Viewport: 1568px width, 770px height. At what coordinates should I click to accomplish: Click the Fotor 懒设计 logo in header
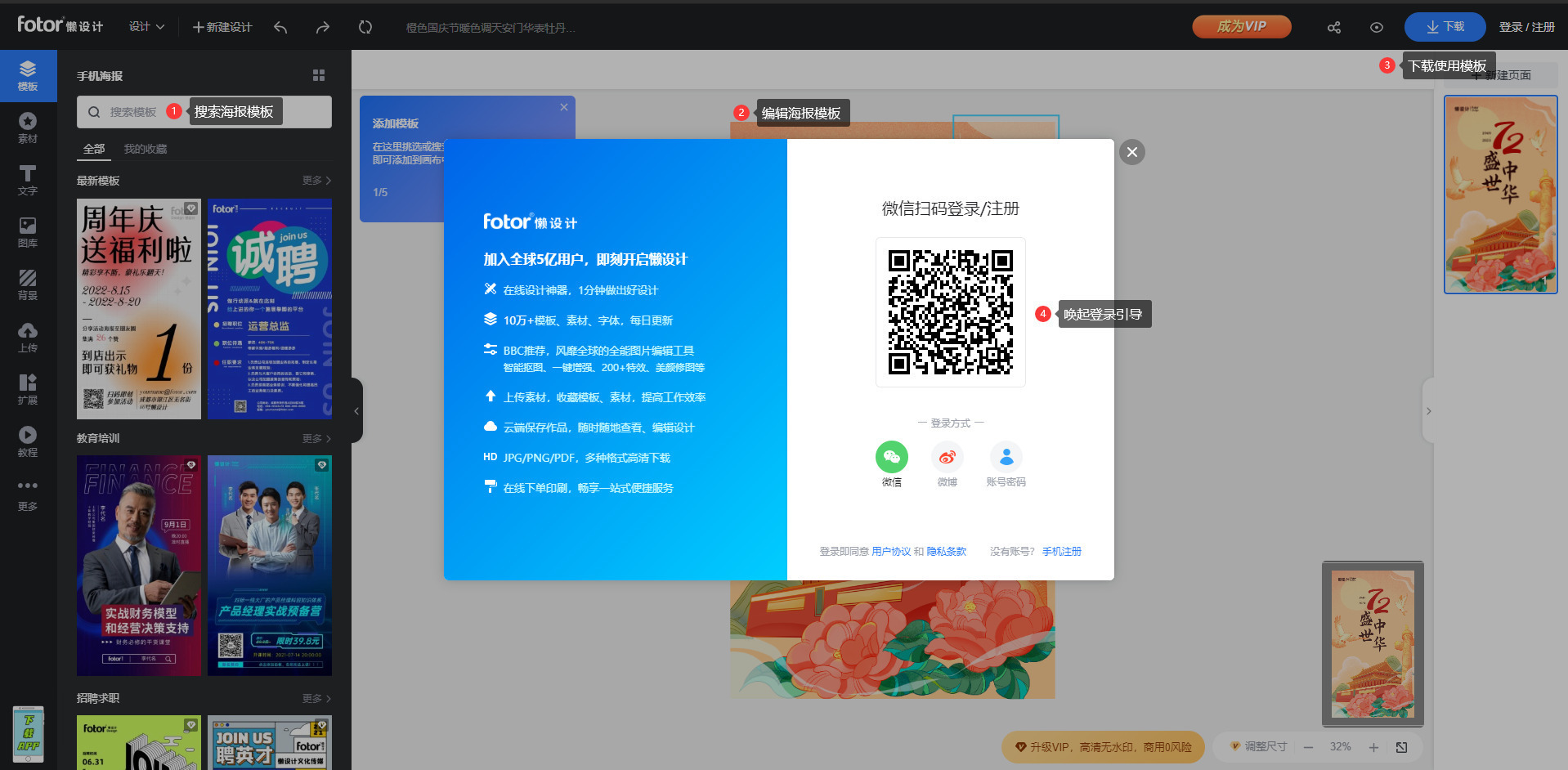point(60,25)
